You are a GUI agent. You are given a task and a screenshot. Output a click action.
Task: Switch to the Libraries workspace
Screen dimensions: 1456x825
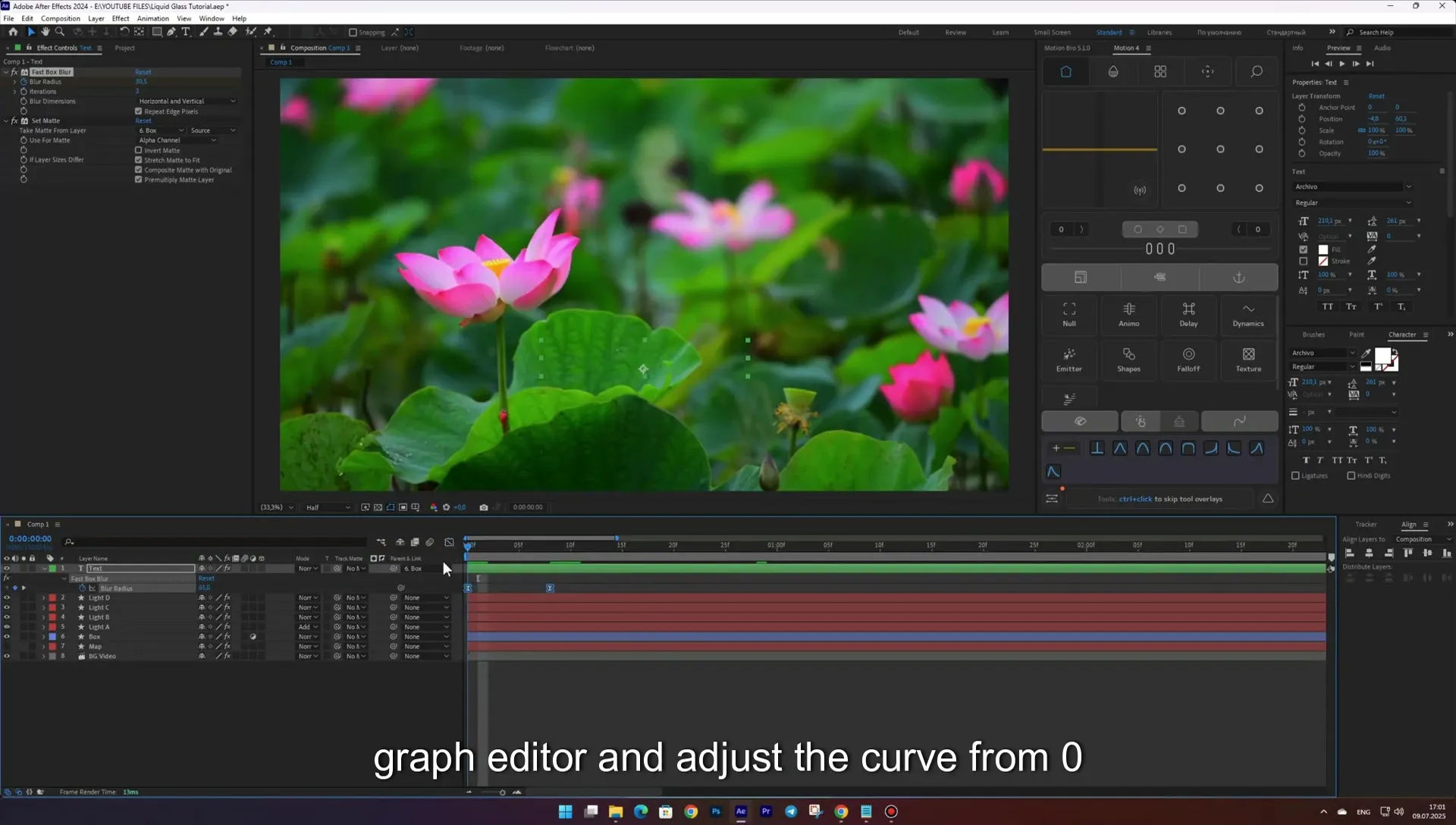pyautogui.click(x=1159, y=33)
